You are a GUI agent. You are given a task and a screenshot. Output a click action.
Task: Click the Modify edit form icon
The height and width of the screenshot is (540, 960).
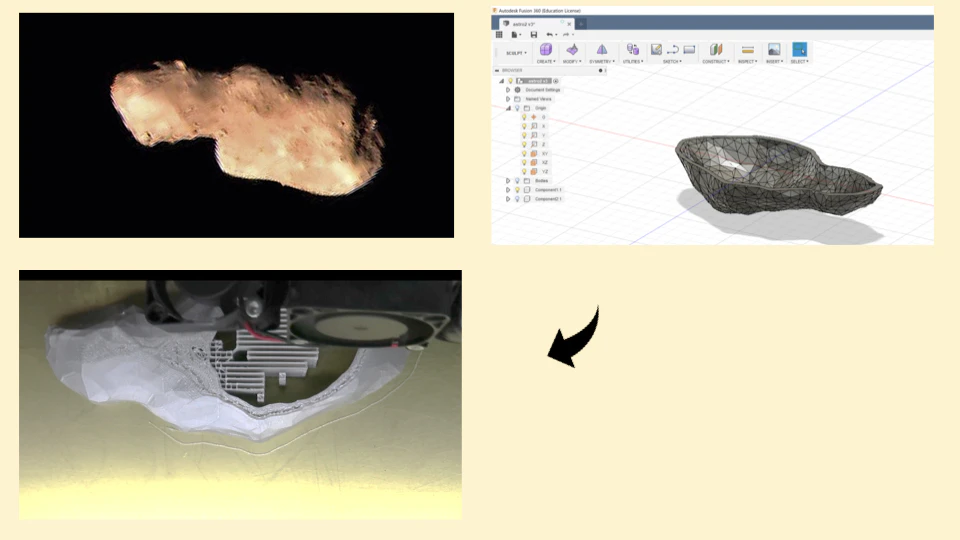(572, 50)
